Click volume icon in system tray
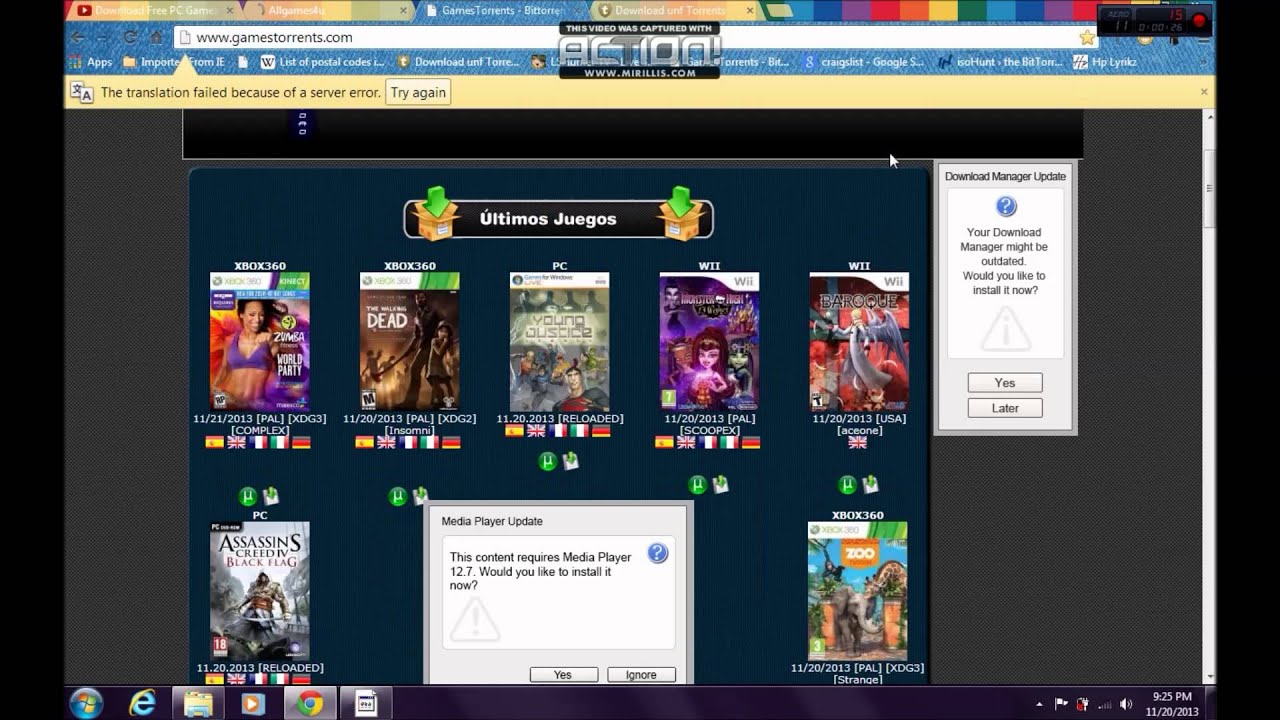Image resolution: width=1280 pixels, height=720 pixels. coord(1127,704)
